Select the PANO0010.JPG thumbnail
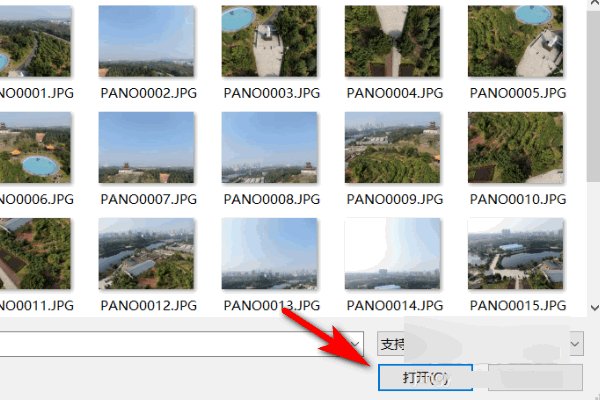This screenshot has width=600, height=400. click(515, 147)
